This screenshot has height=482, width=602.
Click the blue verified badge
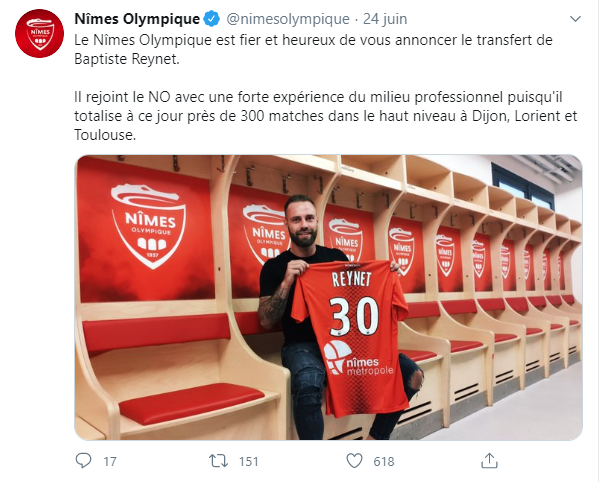(212, 19)
